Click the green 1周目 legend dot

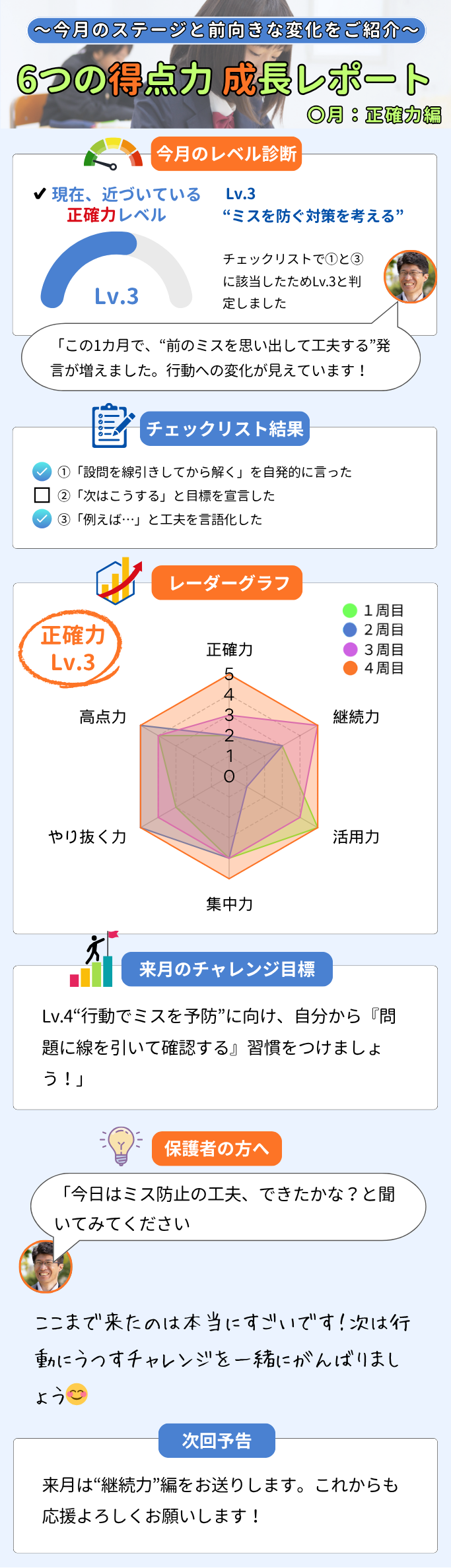tap(350, 610)
